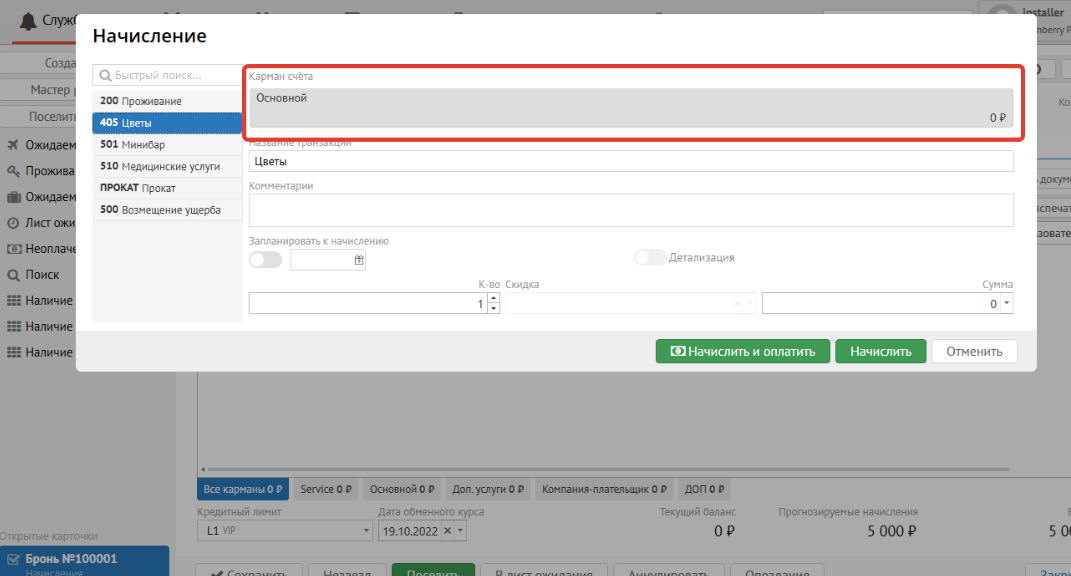Switch to the Service pocket tab
The width and height of the screenshot is (1071, 576).
click(x=326, y=489)
